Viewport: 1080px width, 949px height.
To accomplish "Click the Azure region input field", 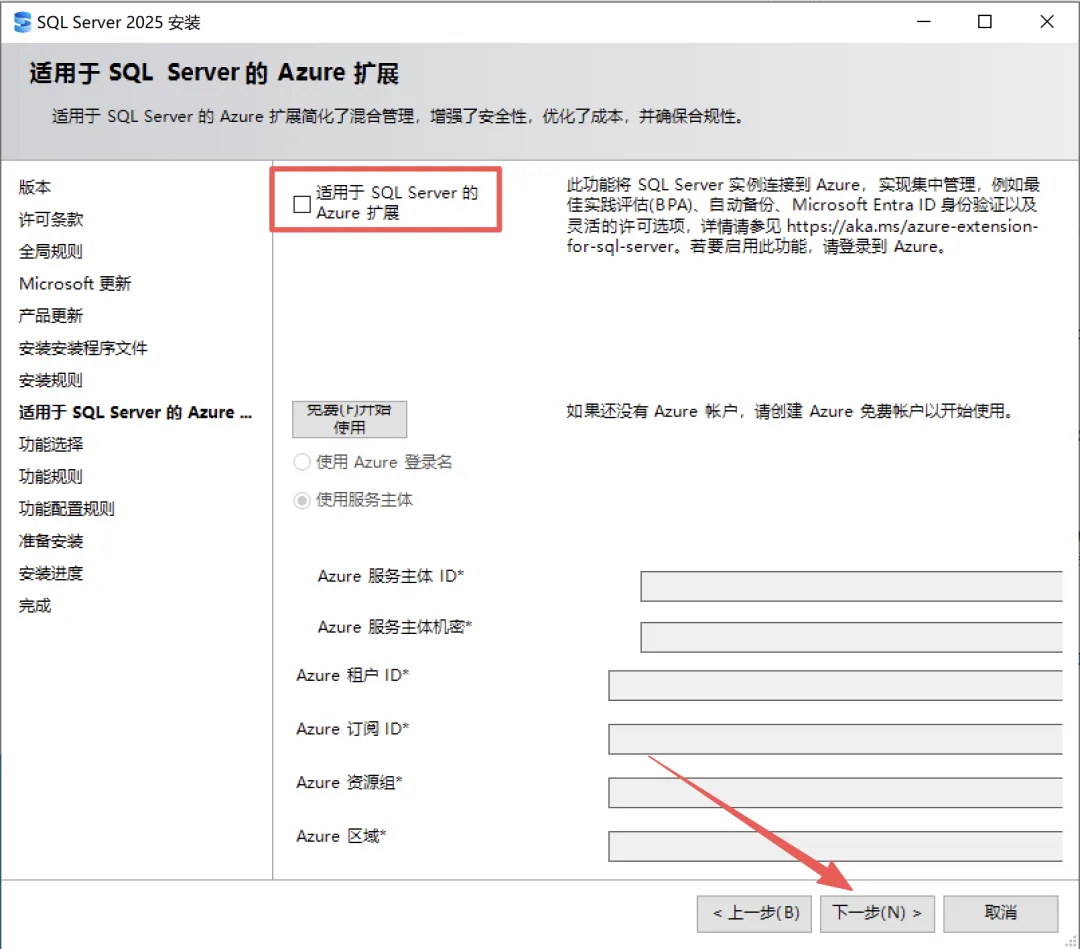I will [835, 846].
